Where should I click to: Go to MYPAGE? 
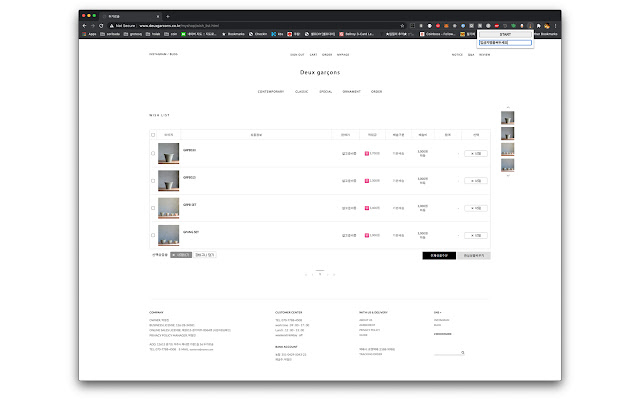343,55
